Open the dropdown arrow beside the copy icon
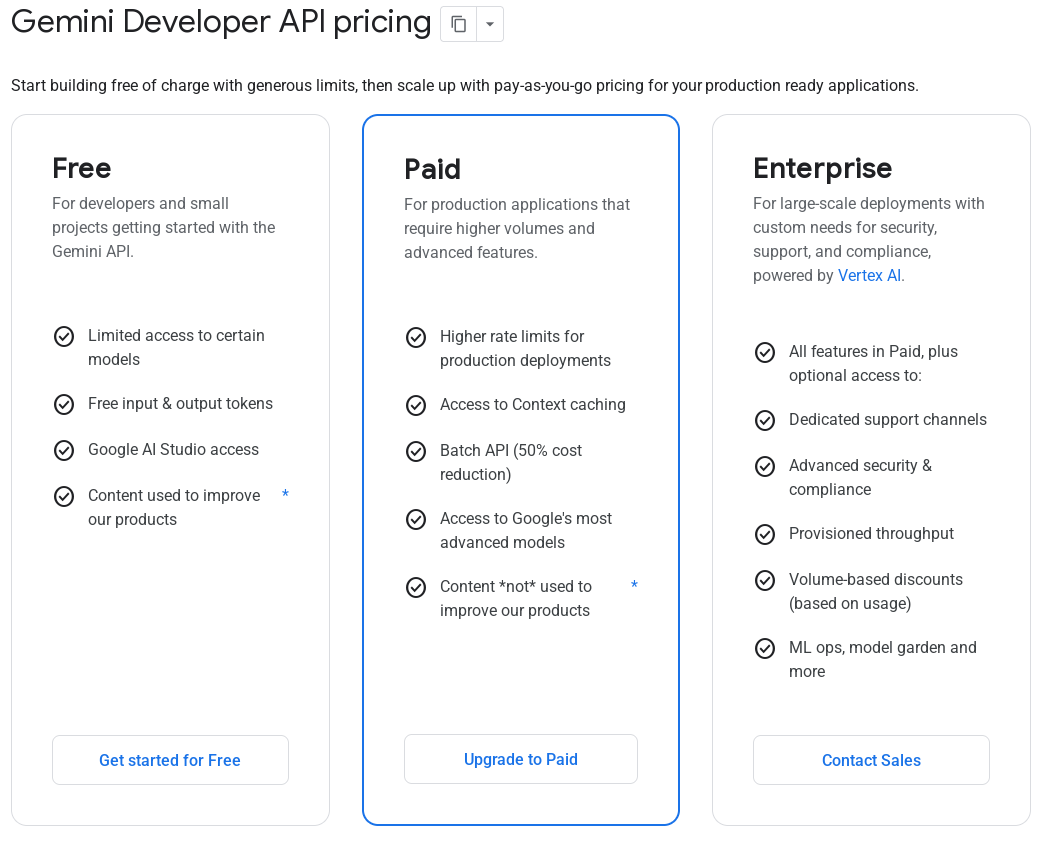Screen dimensions: 1045x841 pyautogui.click(x=490, y=25)
